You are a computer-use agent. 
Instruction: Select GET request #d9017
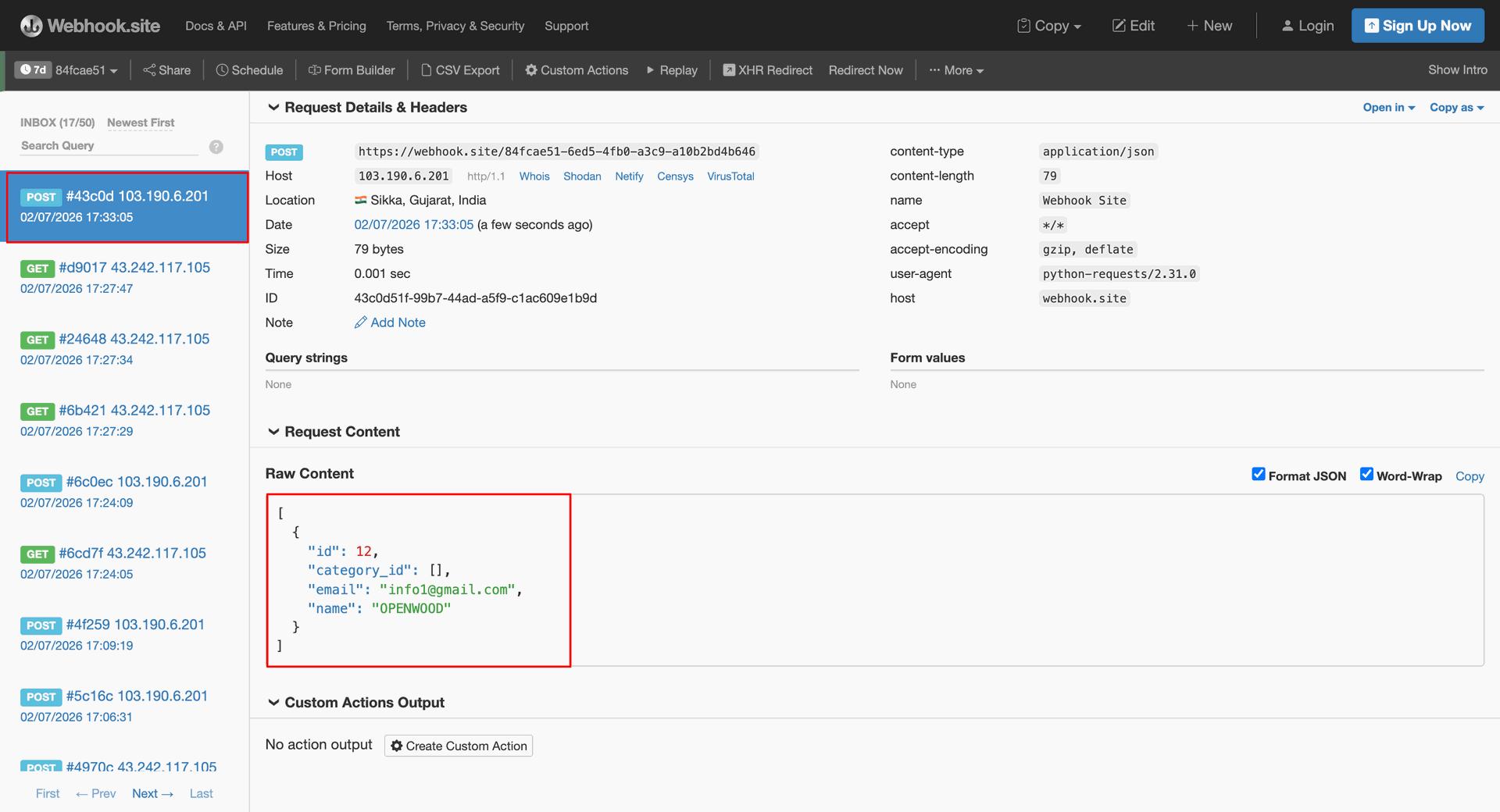pos(125,278)
